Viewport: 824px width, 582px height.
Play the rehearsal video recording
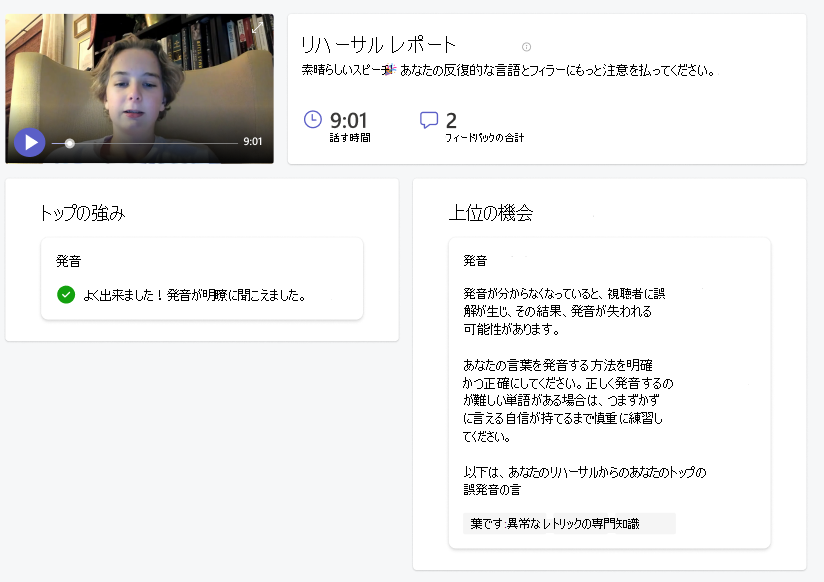point(29,142)
